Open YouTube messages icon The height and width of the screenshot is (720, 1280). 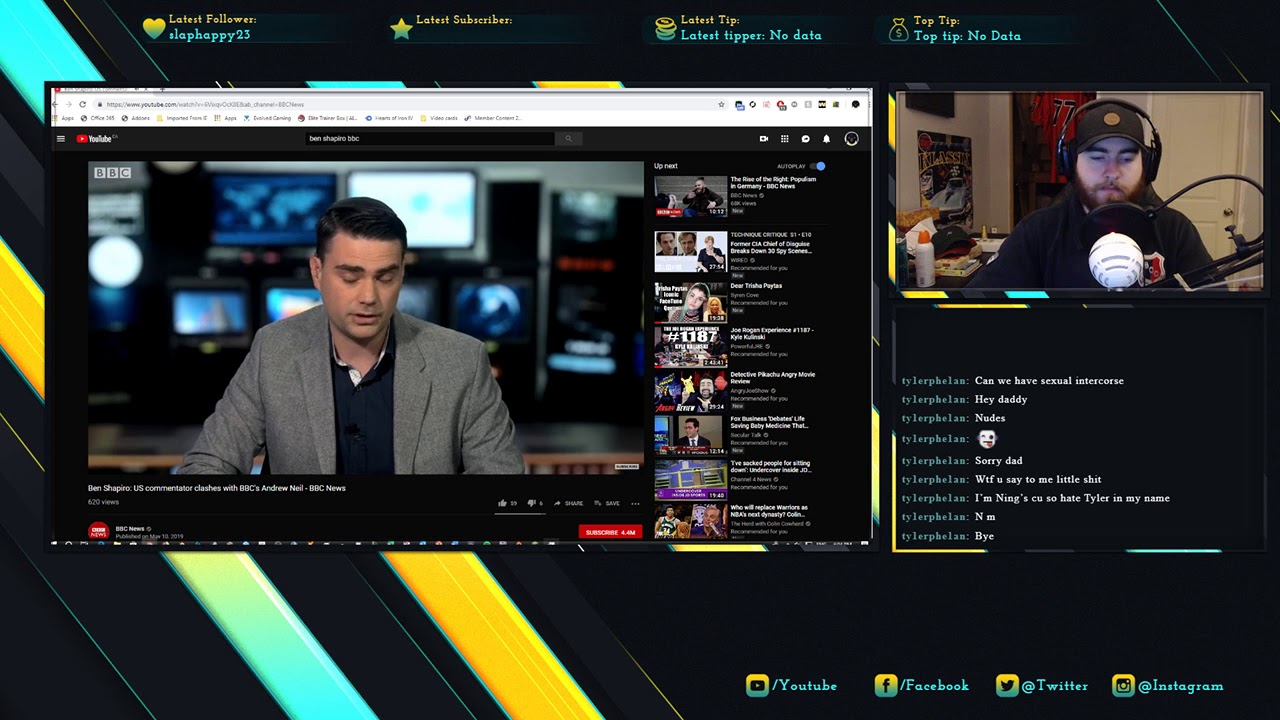pos(806,139)
